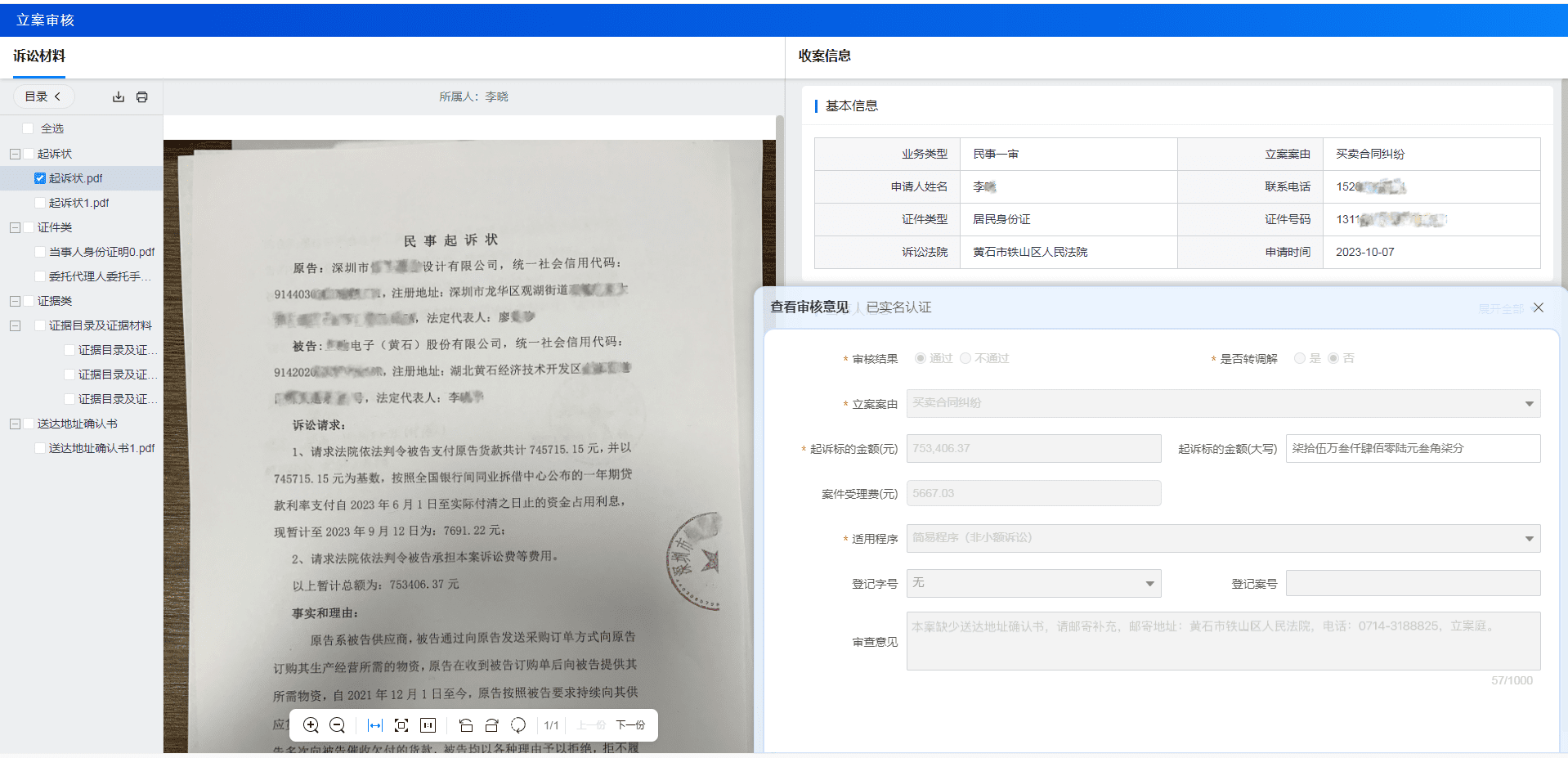Click the download icon in the catalog toolbar
The width and height of the screenshot is (1568, 758).
(119, 96)
